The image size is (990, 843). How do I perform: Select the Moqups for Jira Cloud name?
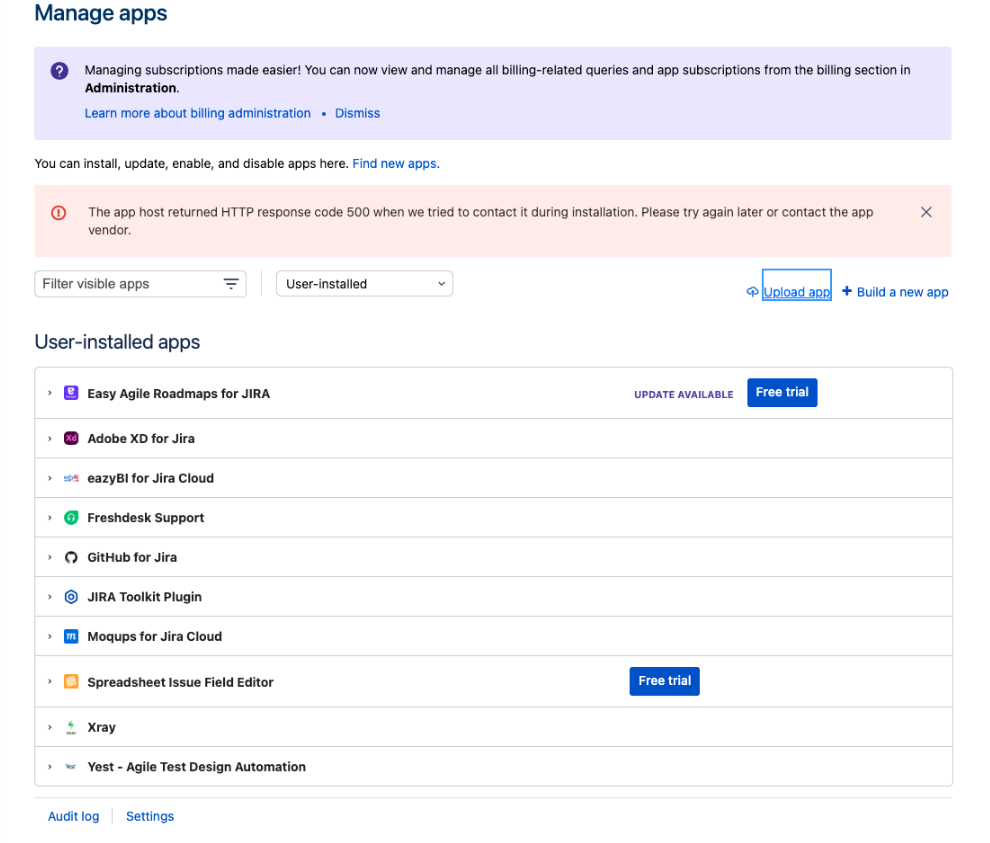point(155,637)
